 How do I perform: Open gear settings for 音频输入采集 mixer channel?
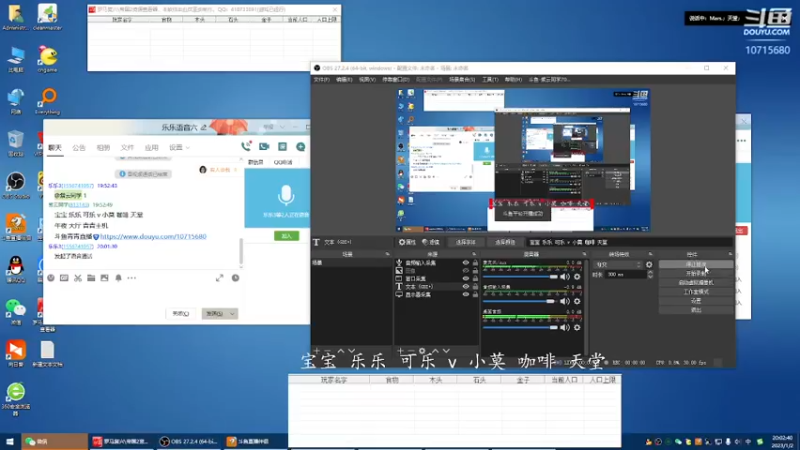click(x=577, y=302)
